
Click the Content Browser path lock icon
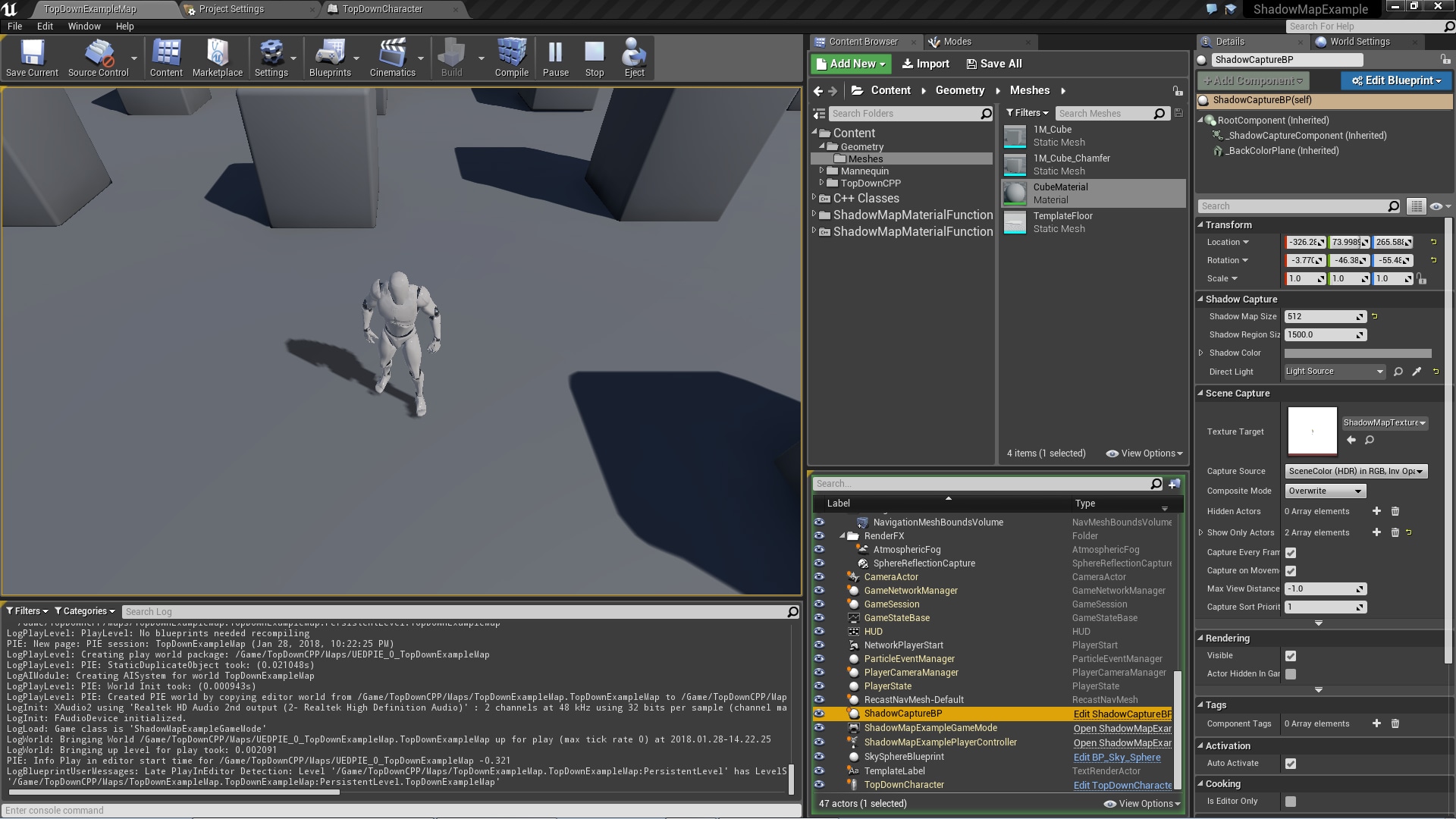(1178, 90)
